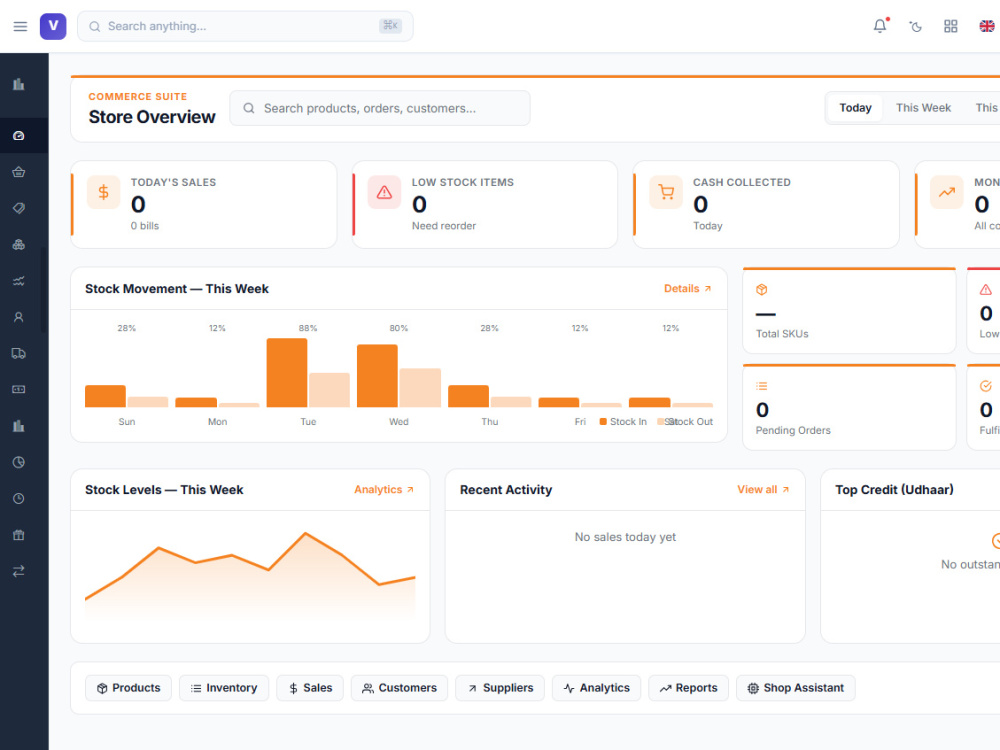The image size is (1000, 750).
Task: Toggle dark mode moon icon
Action: tap(916, 26)
